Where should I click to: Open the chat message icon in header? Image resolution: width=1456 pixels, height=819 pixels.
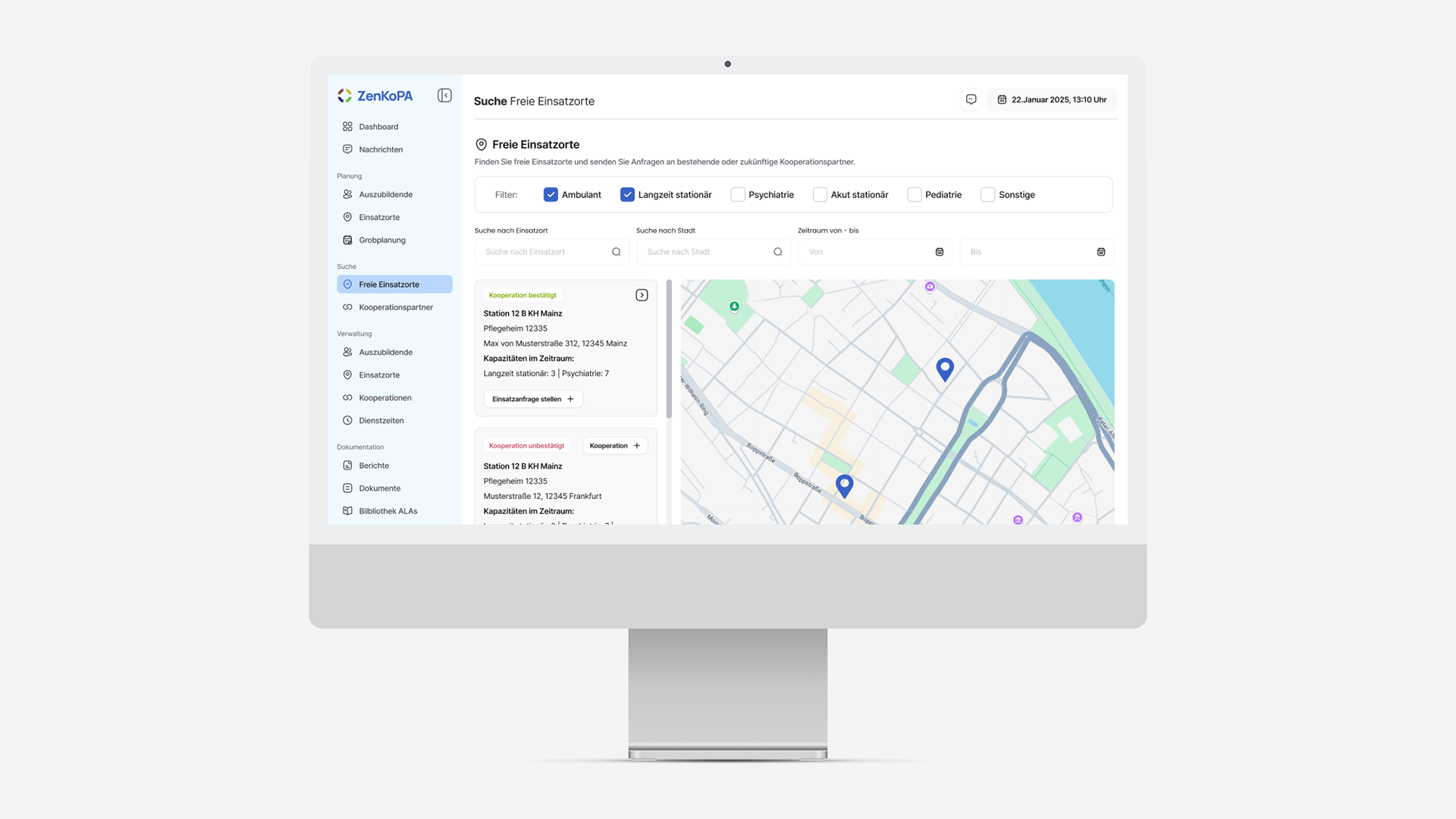[x=971, y=99]
